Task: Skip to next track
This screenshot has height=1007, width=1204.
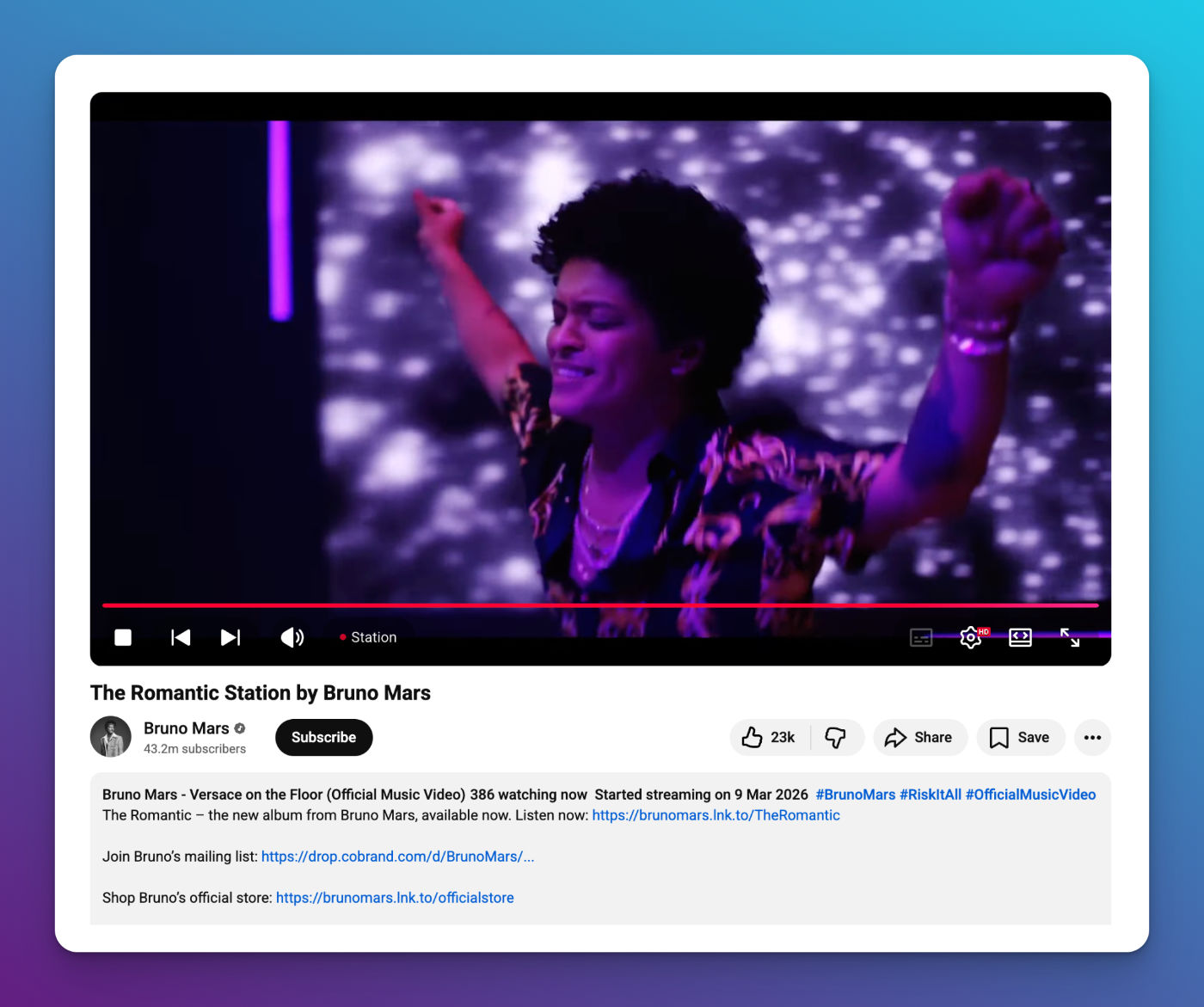Action: click(230, 637)
